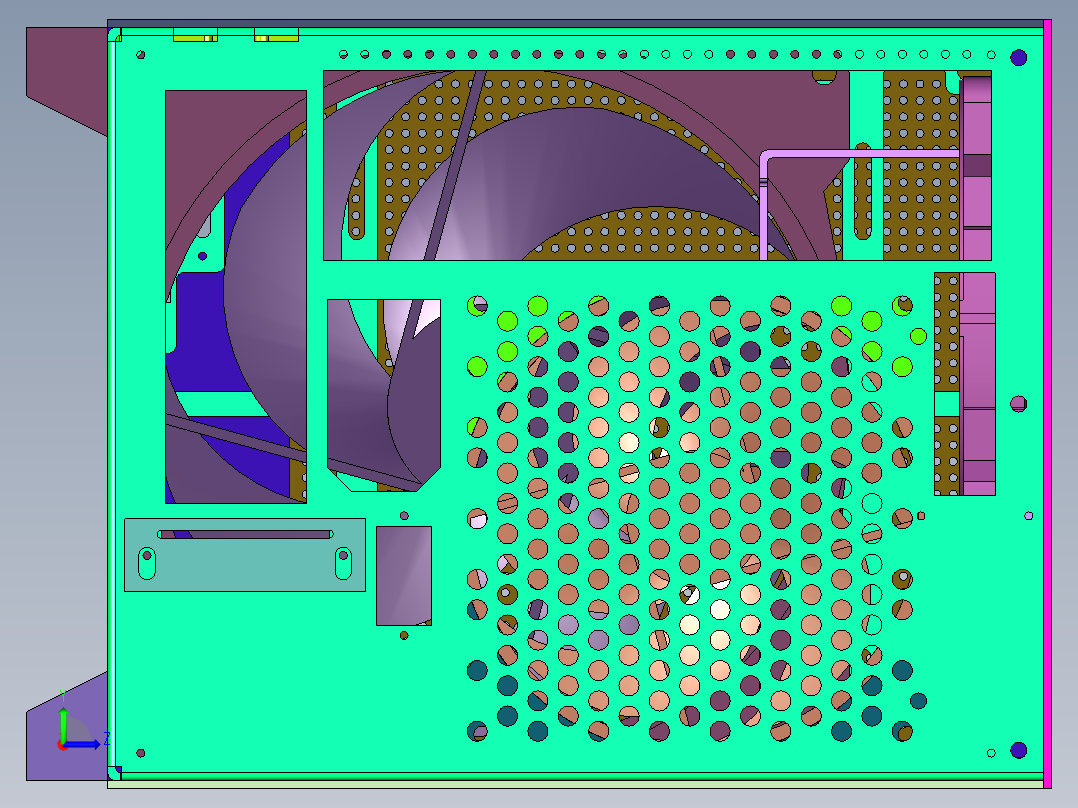This screenshot has height=808, width=1078.
Task: Pick the left oval slot in the bracket plate
Action: [147, 564]
